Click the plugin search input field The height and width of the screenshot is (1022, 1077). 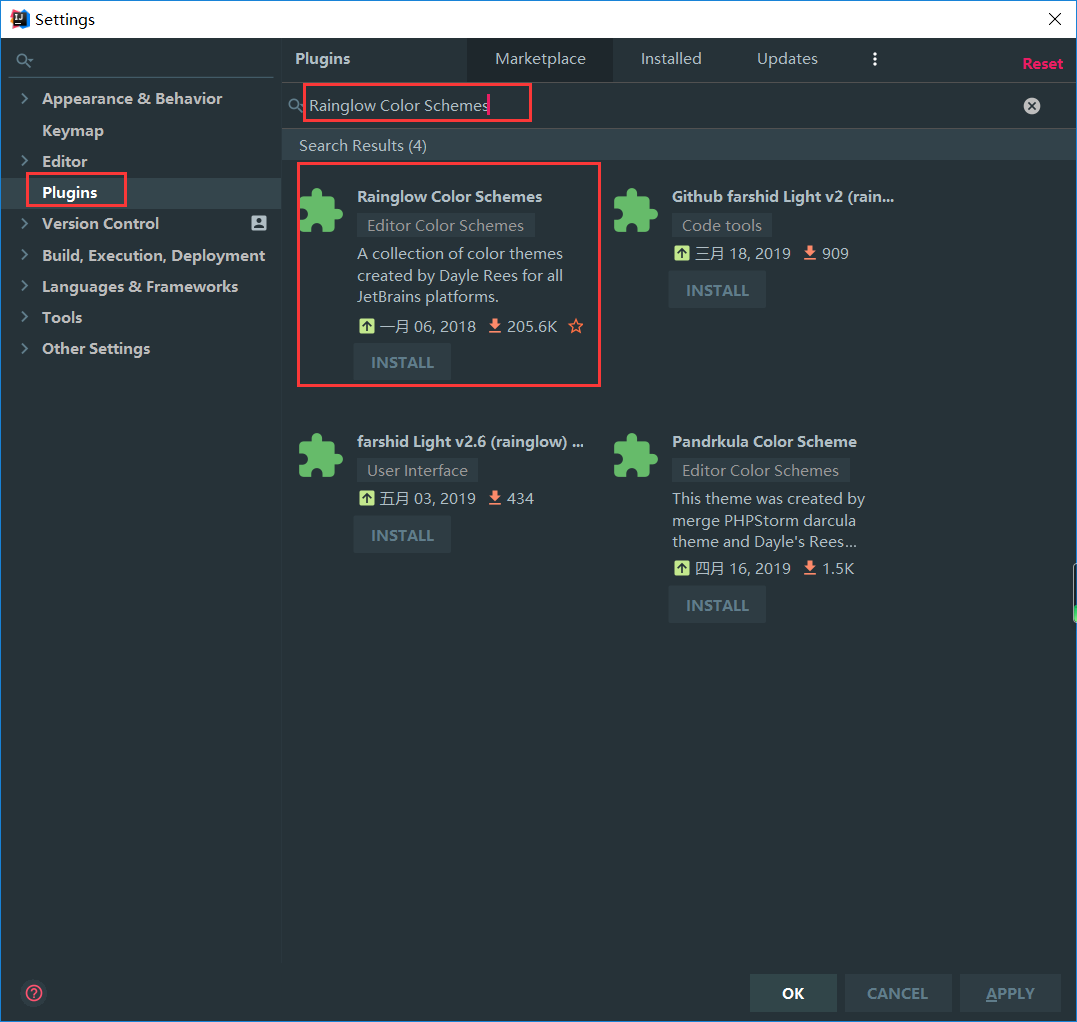tap(650, 106)
